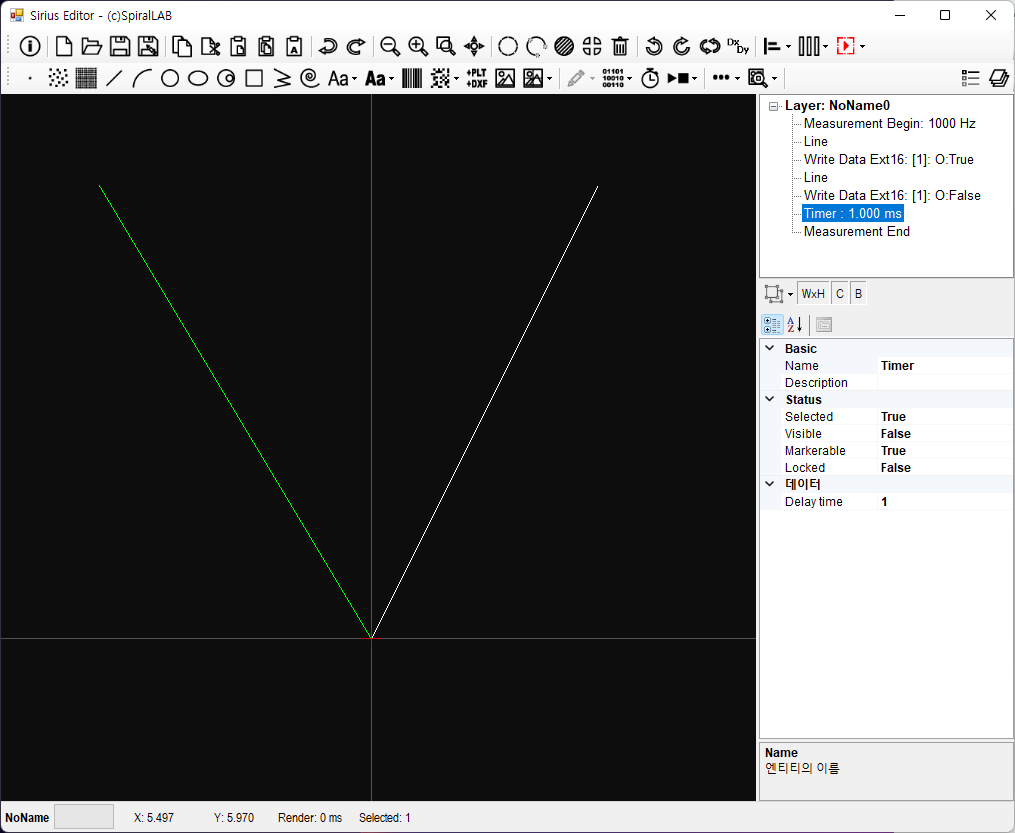The width and height of the screenshot is (1015, 833).
Task: Click the WxH size button
Action: 813,294
